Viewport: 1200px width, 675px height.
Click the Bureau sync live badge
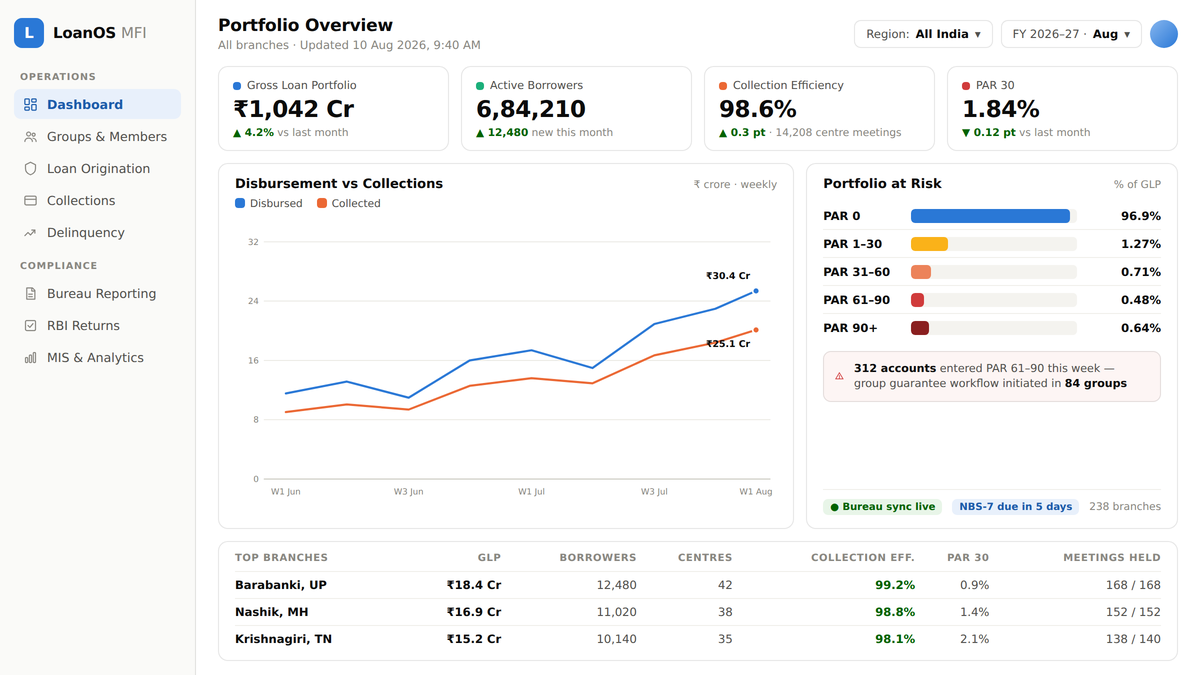(883, 507)
